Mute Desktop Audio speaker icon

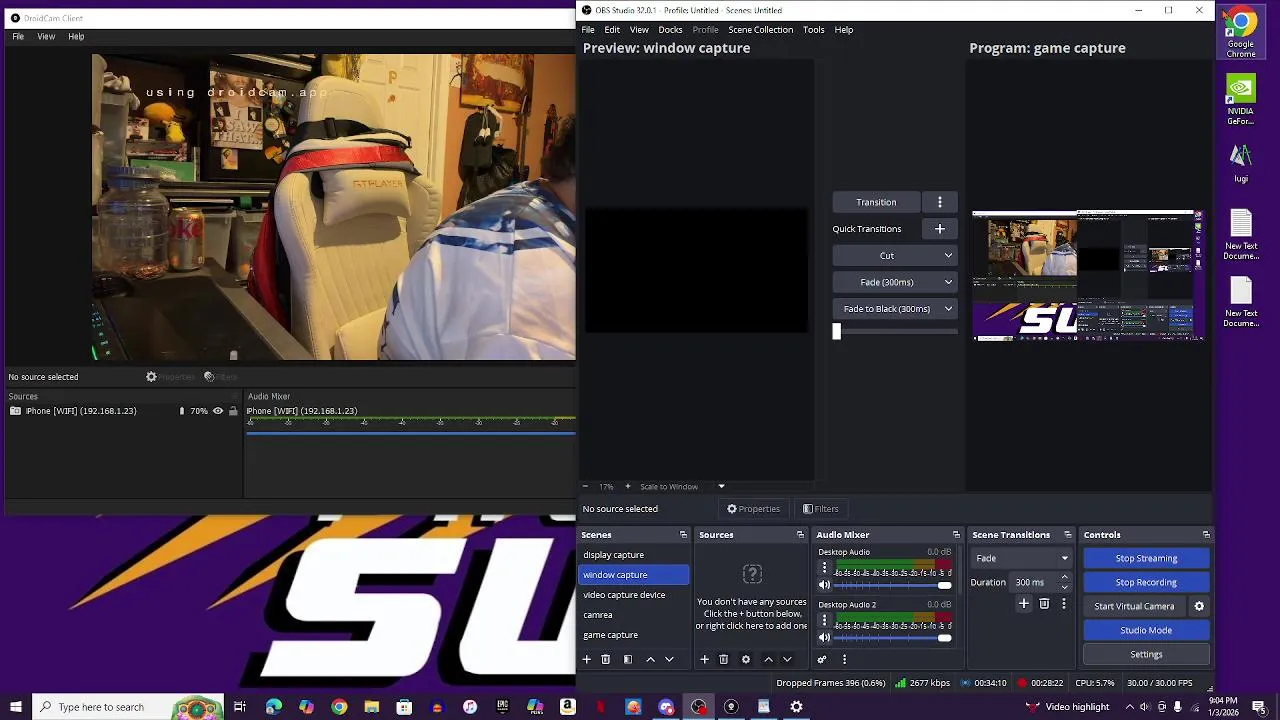point(825,585)
